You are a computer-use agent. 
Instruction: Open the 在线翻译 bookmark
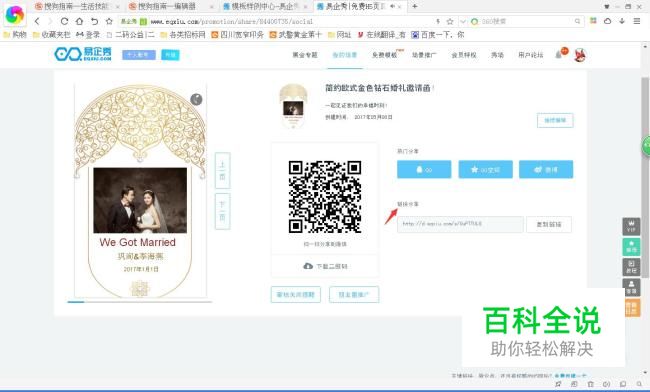tap(381, 35)
